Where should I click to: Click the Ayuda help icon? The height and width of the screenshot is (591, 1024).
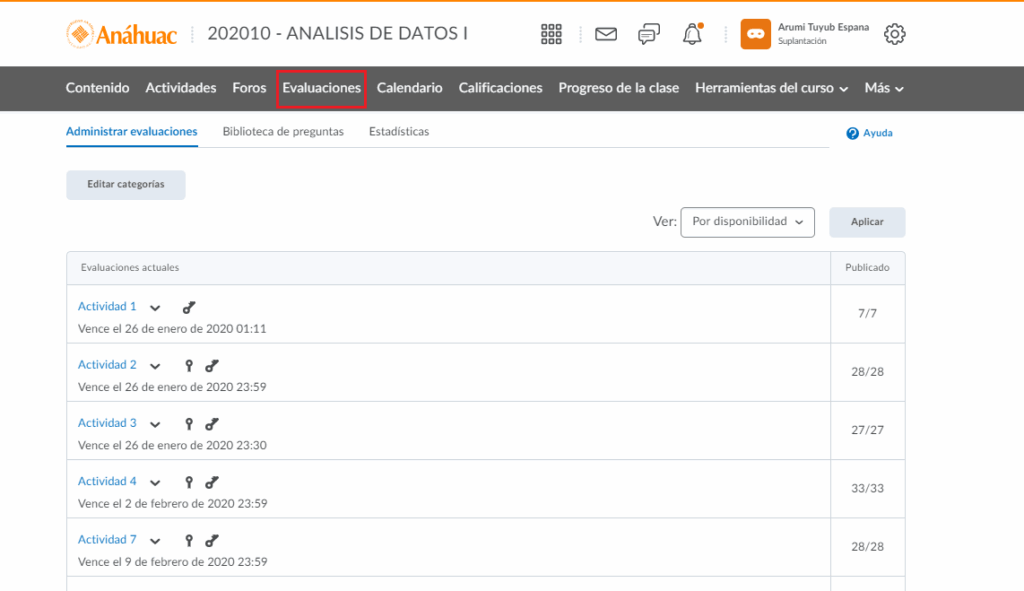[x=853, y=133]
